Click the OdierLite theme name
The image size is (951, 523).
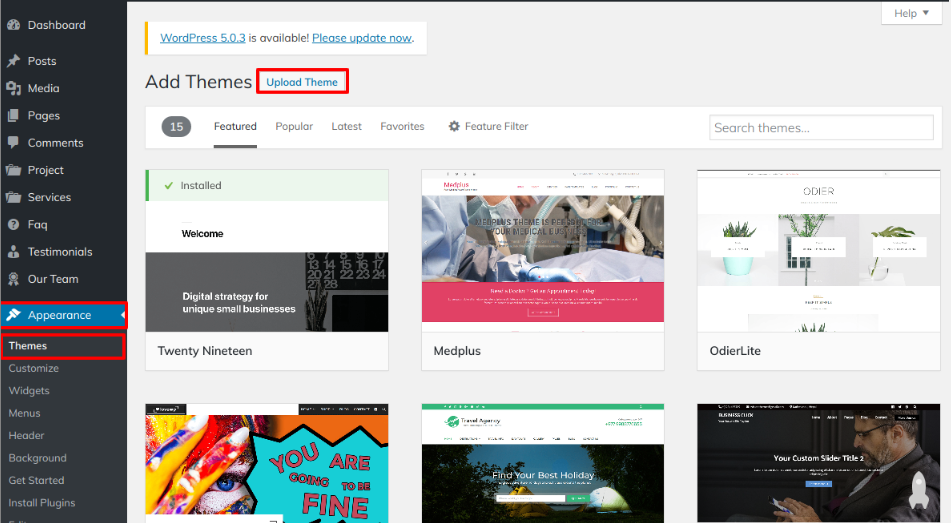click(x=735, y=351)
